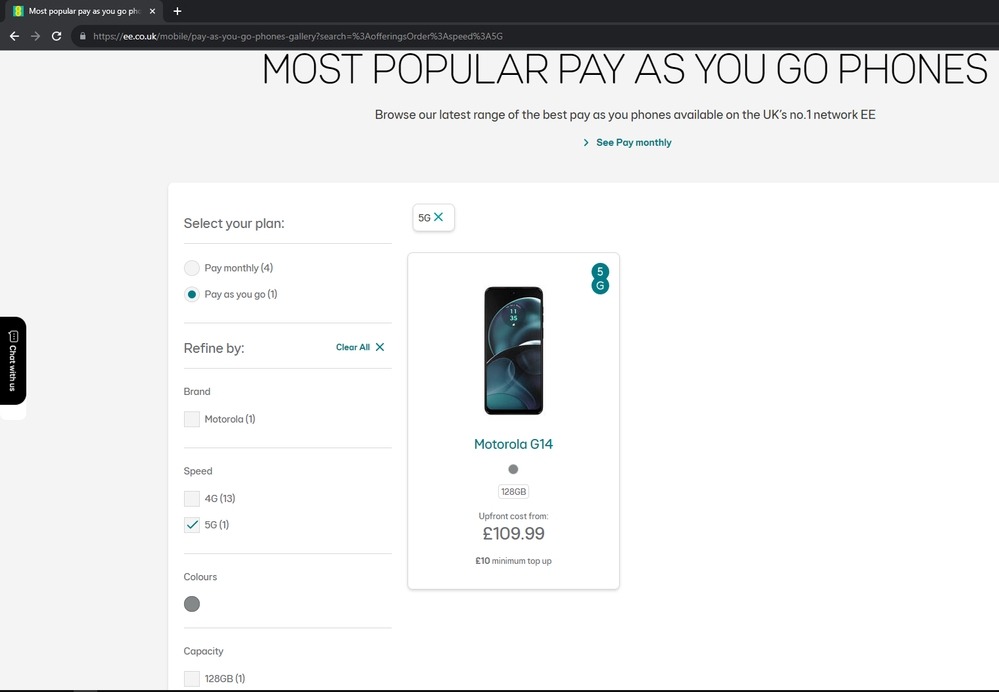Click the padlock site security icon

[82, 36]
